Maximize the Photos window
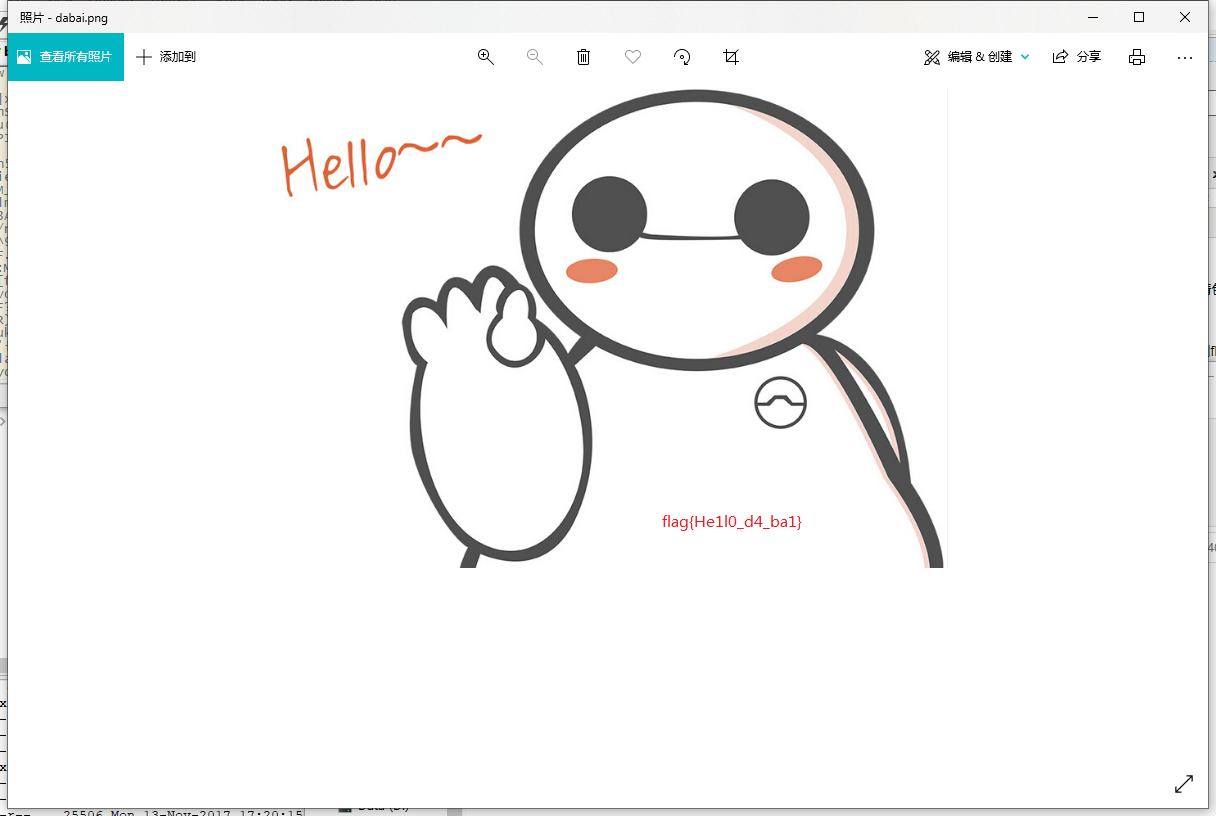 coord(1139,17)
